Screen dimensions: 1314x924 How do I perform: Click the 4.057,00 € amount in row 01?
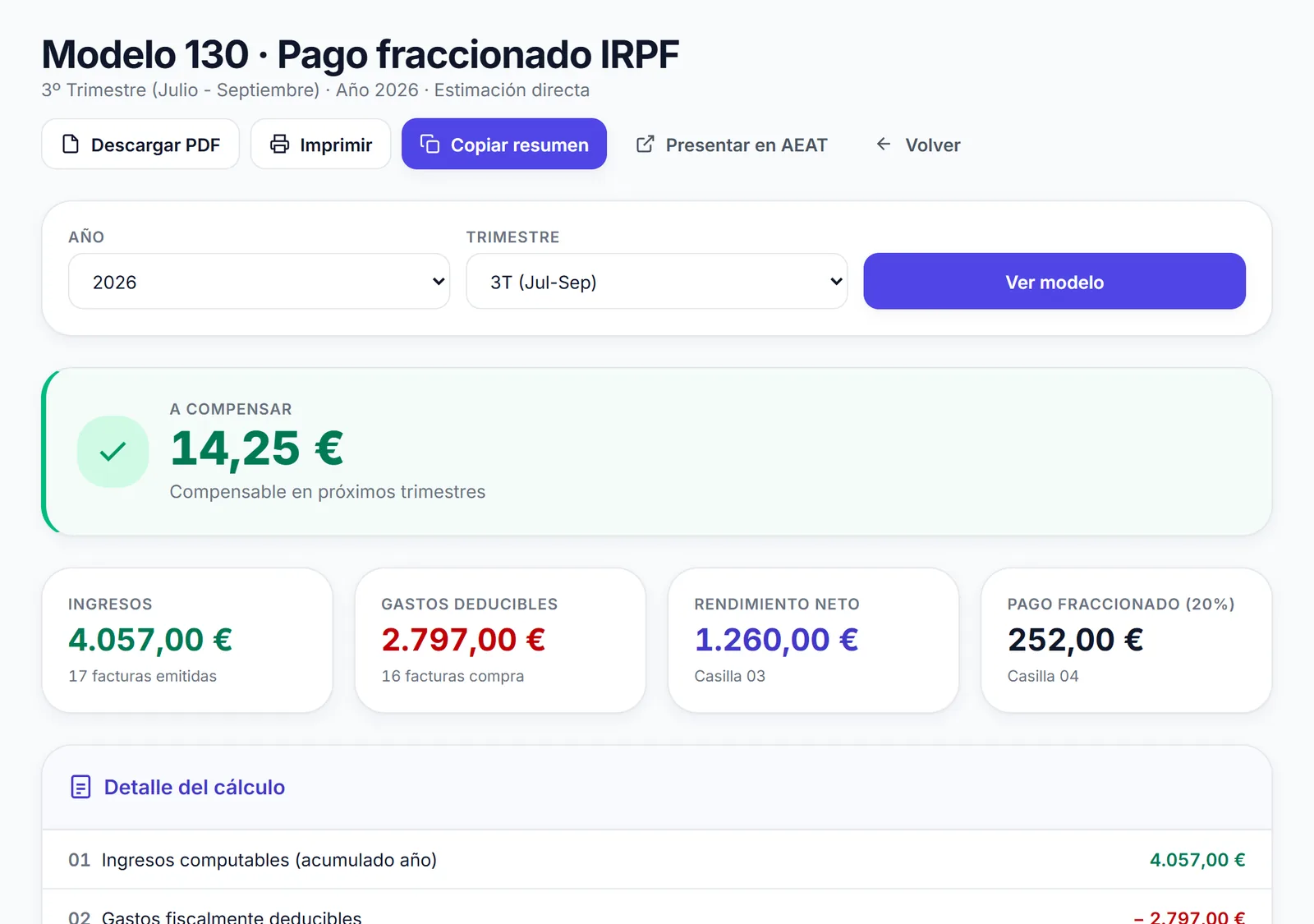[1197, 860]
